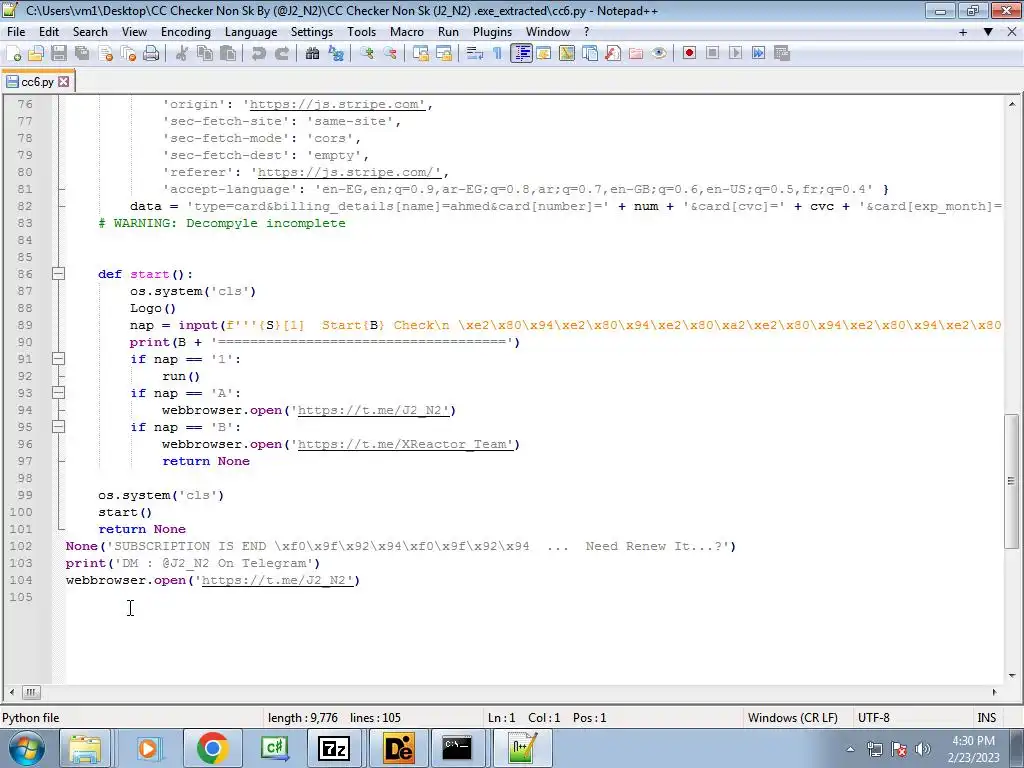The width and height of the screenshot is (1024, 768).
Task: Open the Function List panel icon
Action: coord(613,54)
